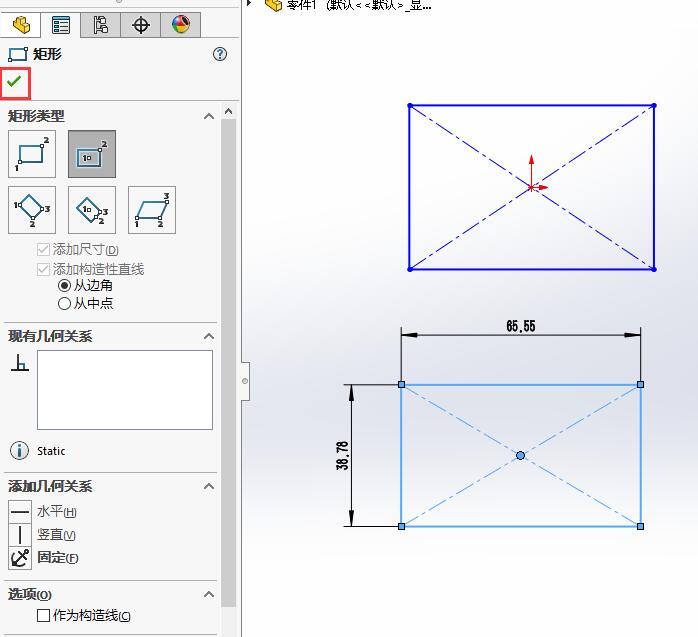
Task: Collapse the existing relations section
Action: (209, 336)
